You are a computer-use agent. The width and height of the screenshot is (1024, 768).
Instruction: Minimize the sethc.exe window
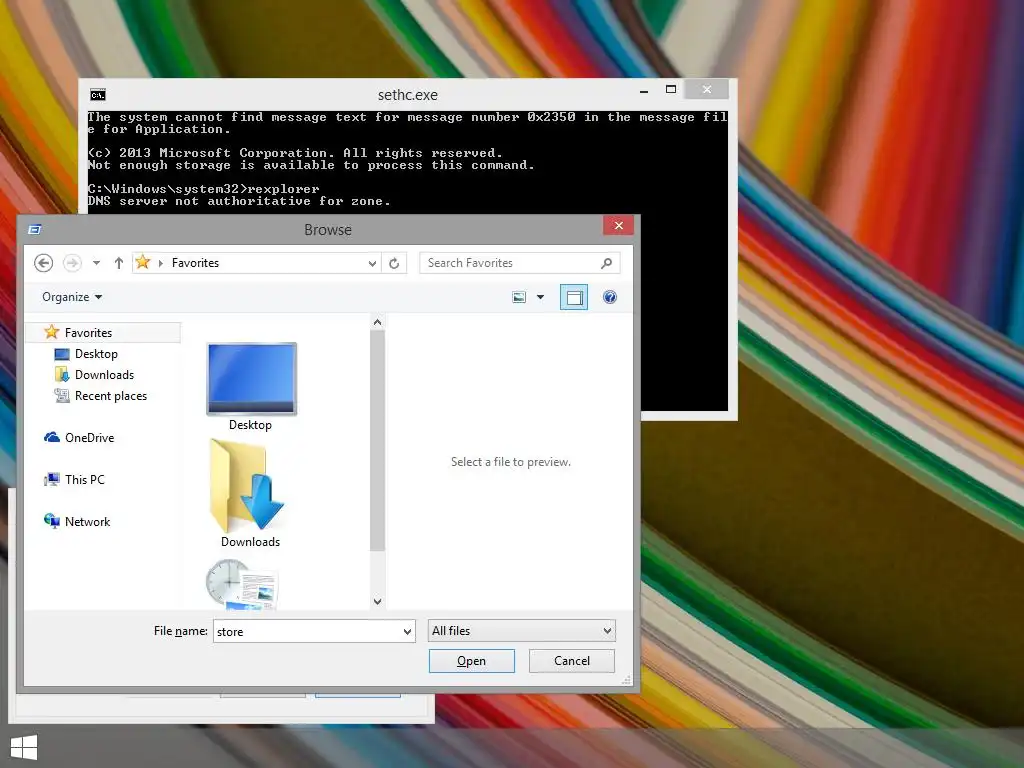click(644, 91)
